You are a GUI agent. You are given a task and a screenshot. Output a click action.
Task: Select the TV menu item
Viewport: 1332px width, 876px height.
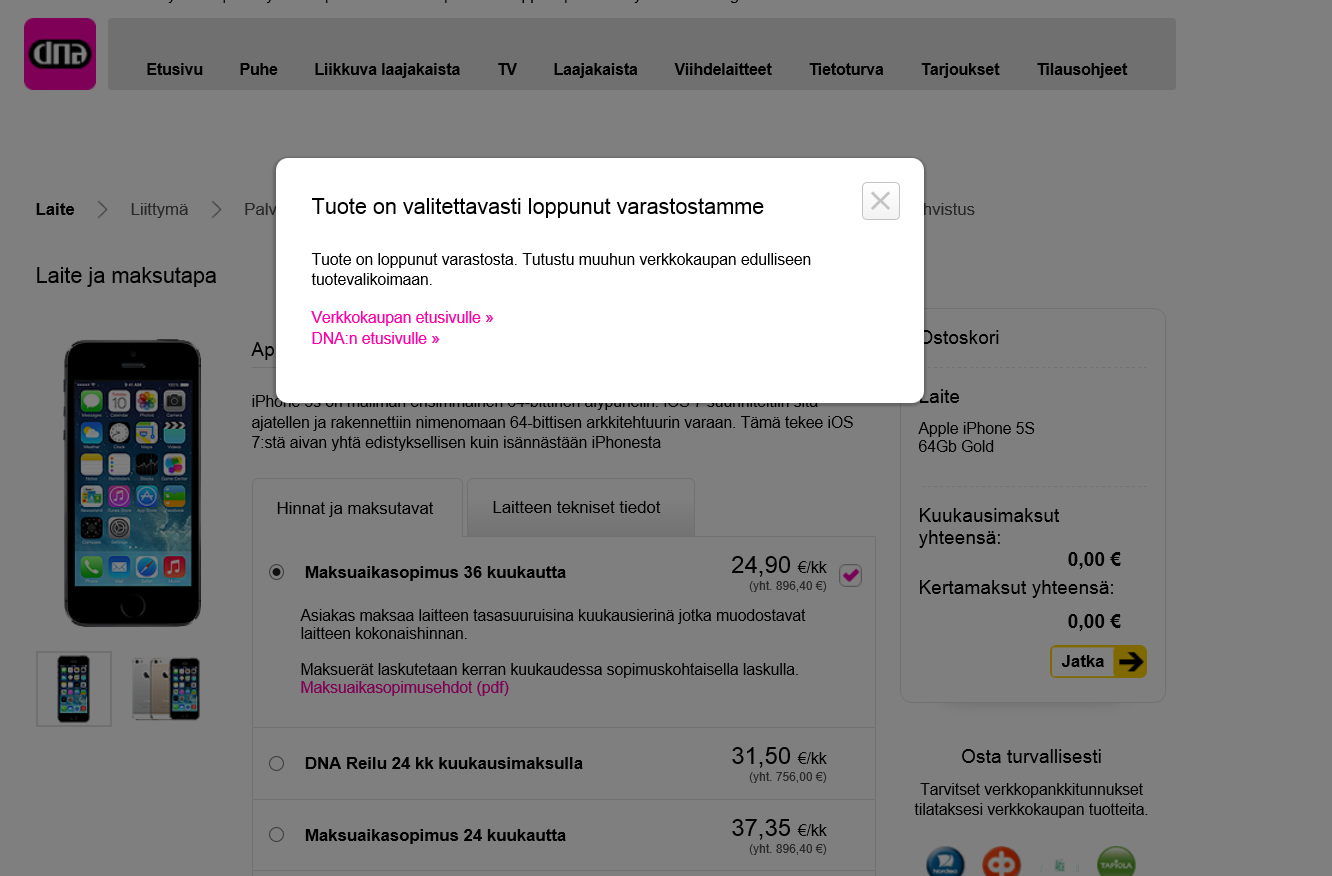point(507,69)
